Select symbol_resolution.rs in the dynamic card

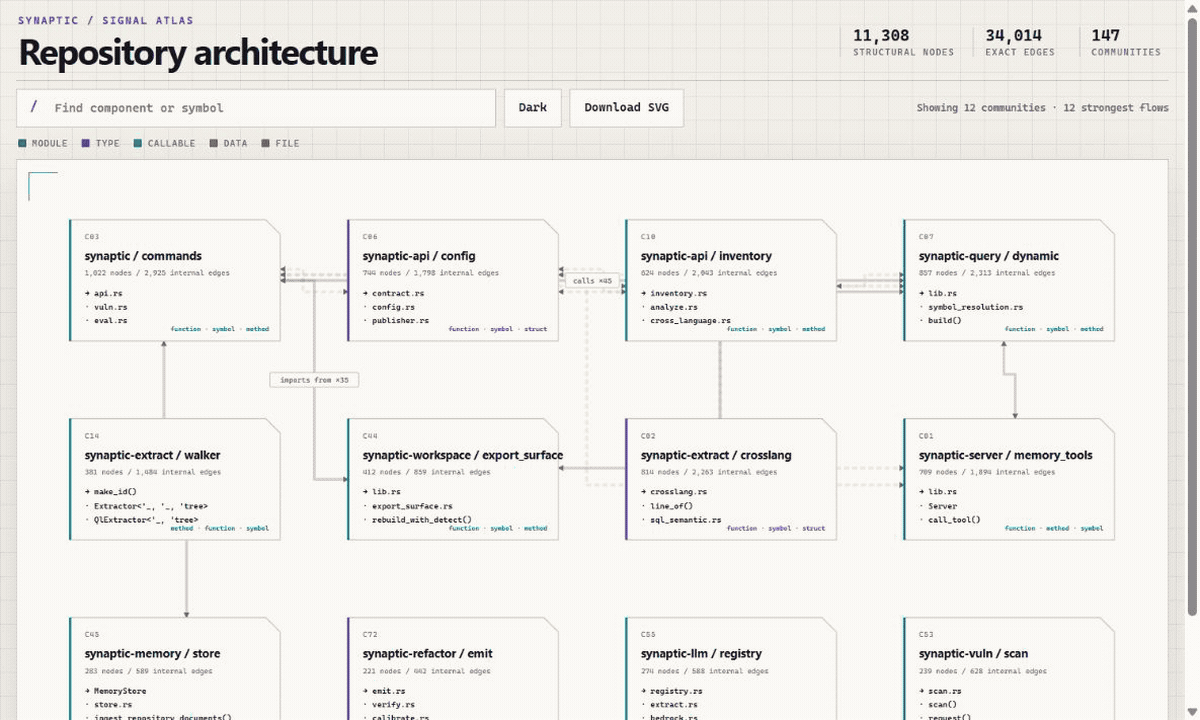pos(976,307)
